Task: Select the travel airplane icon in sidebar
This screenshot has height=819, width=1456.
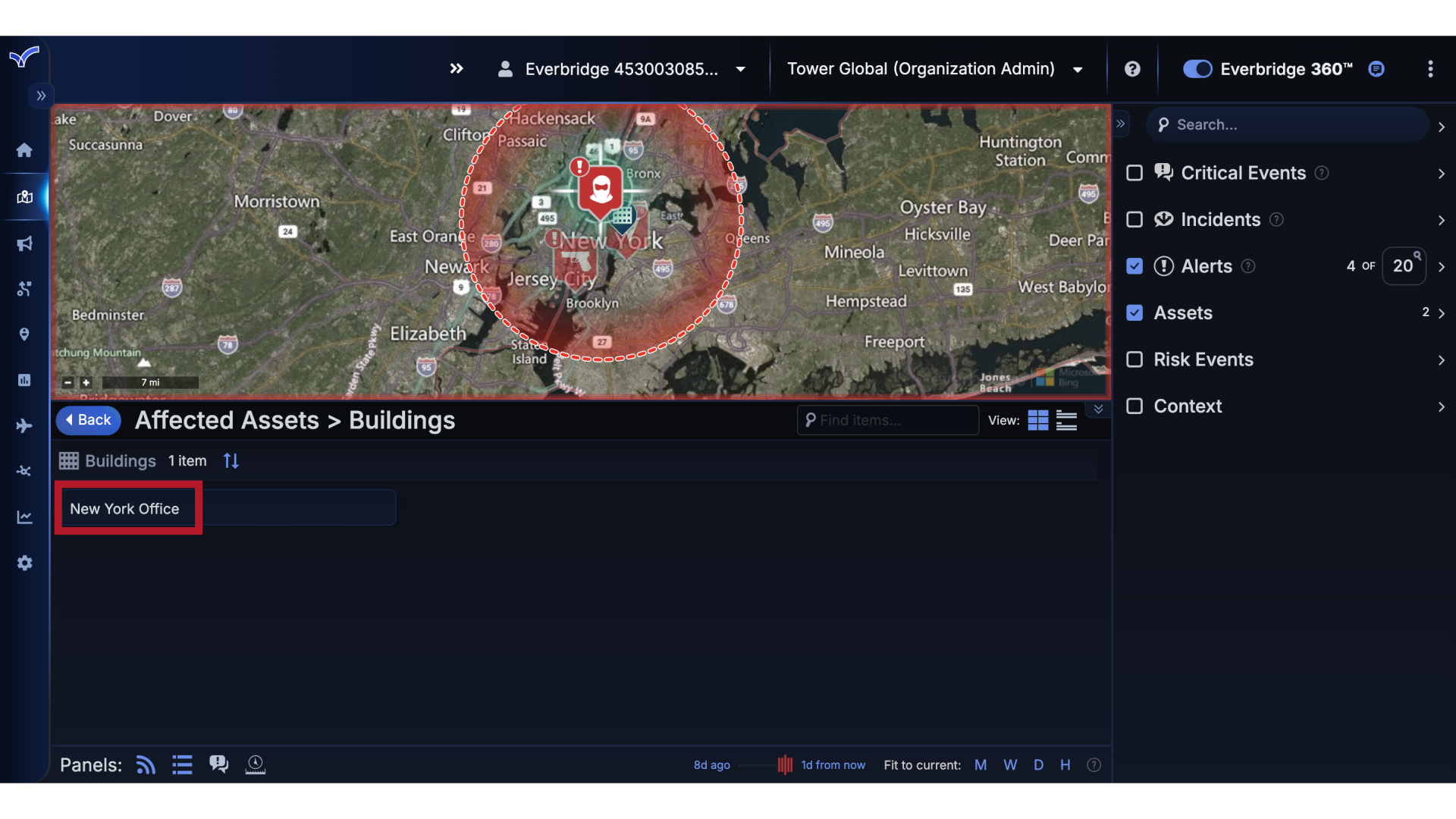Action: [25, 425]
